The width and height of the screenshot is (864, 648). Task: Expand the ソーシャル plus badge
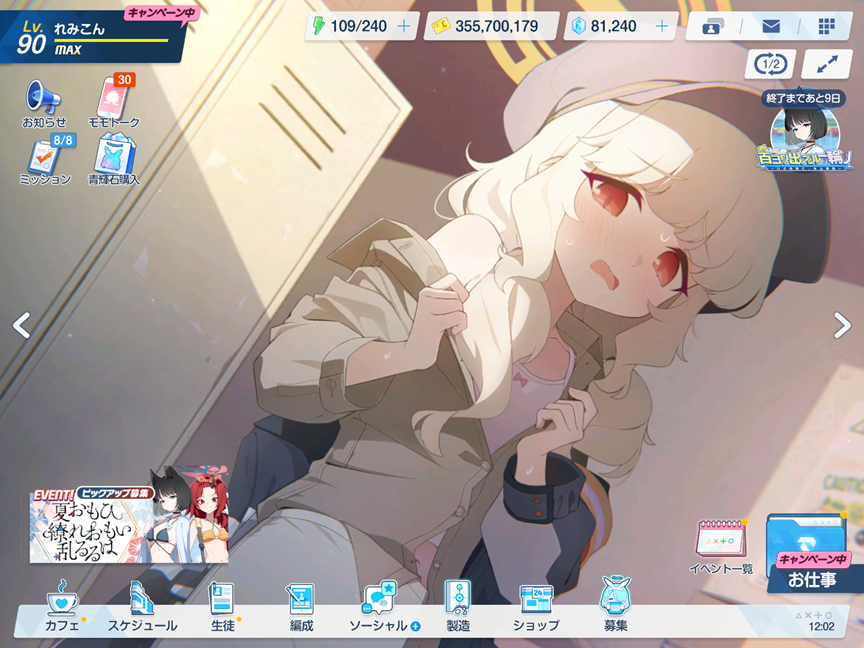[x=416, y=626]
